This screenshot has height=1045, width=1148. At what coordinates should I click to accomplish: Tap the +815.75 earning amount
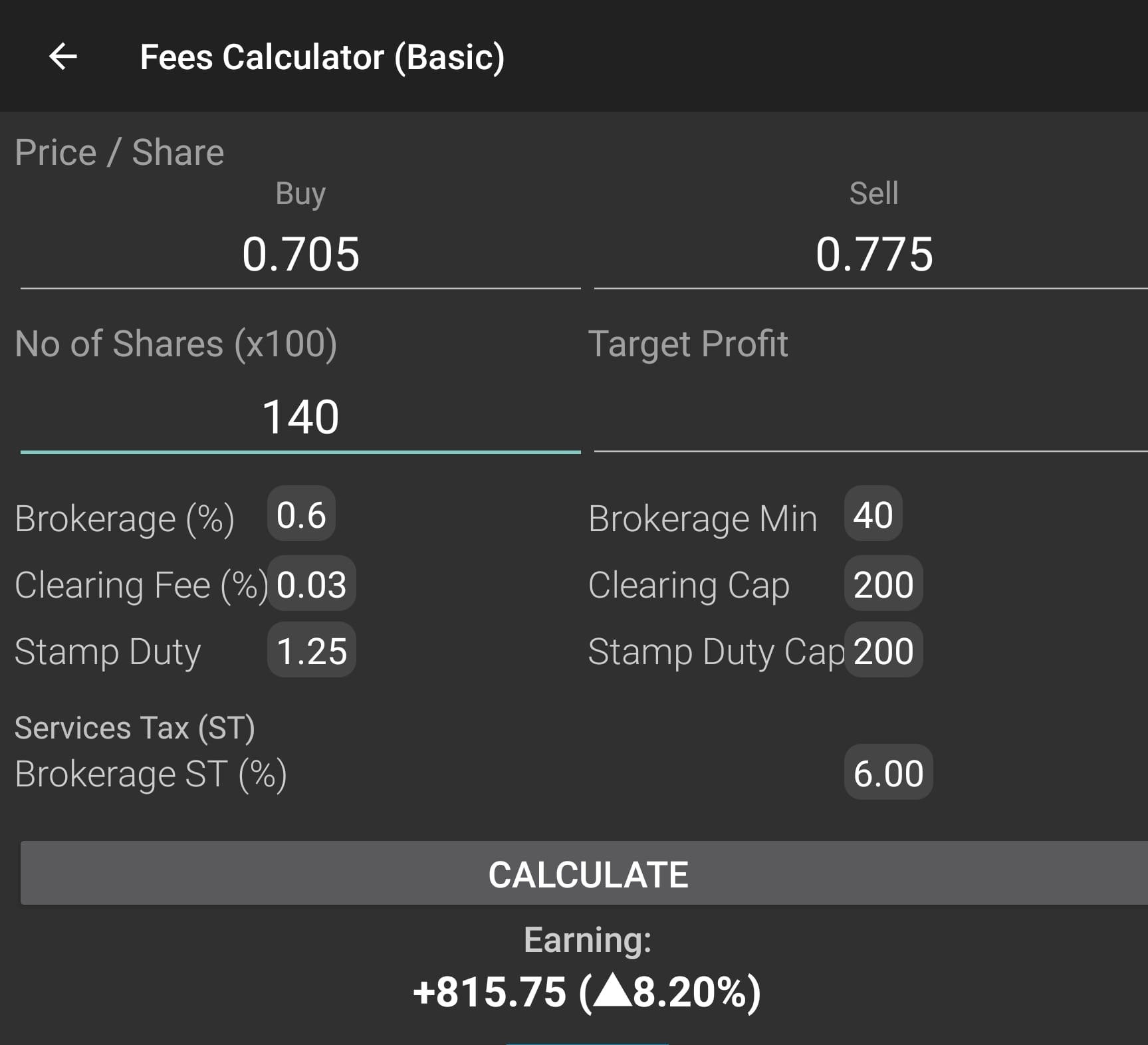click(x=489, y=992)
